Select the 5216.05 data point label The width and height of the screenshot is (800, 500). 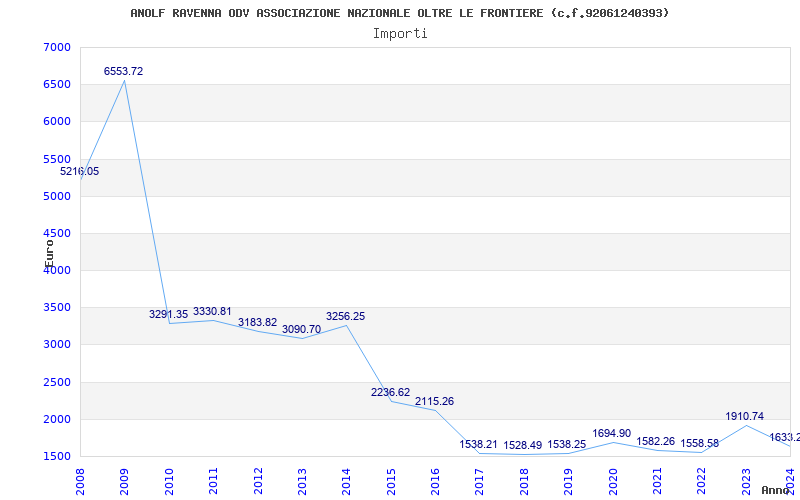(x=79, y=172)
